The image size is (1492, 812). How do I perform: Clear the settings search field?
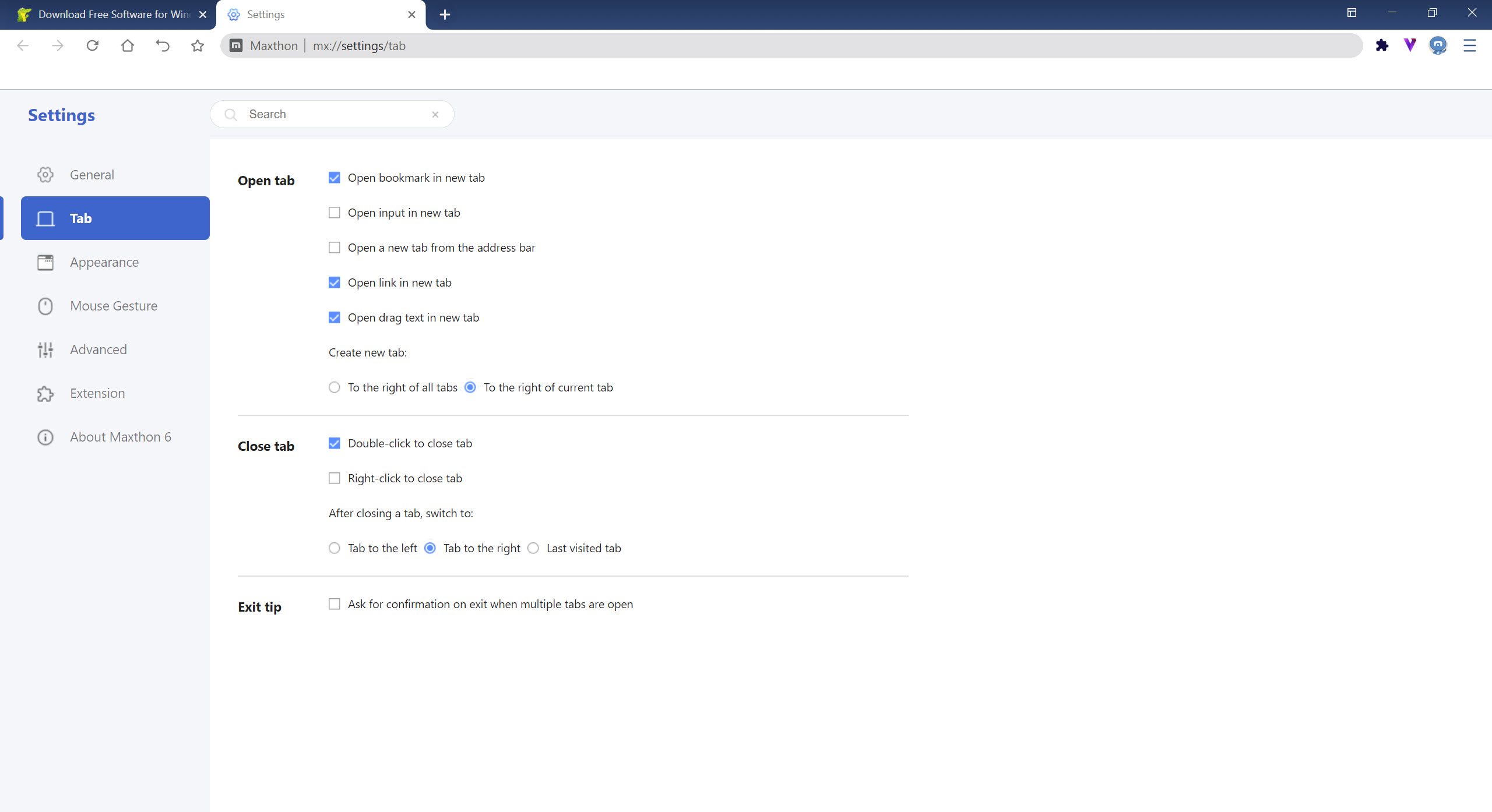[x=435, y=115]
